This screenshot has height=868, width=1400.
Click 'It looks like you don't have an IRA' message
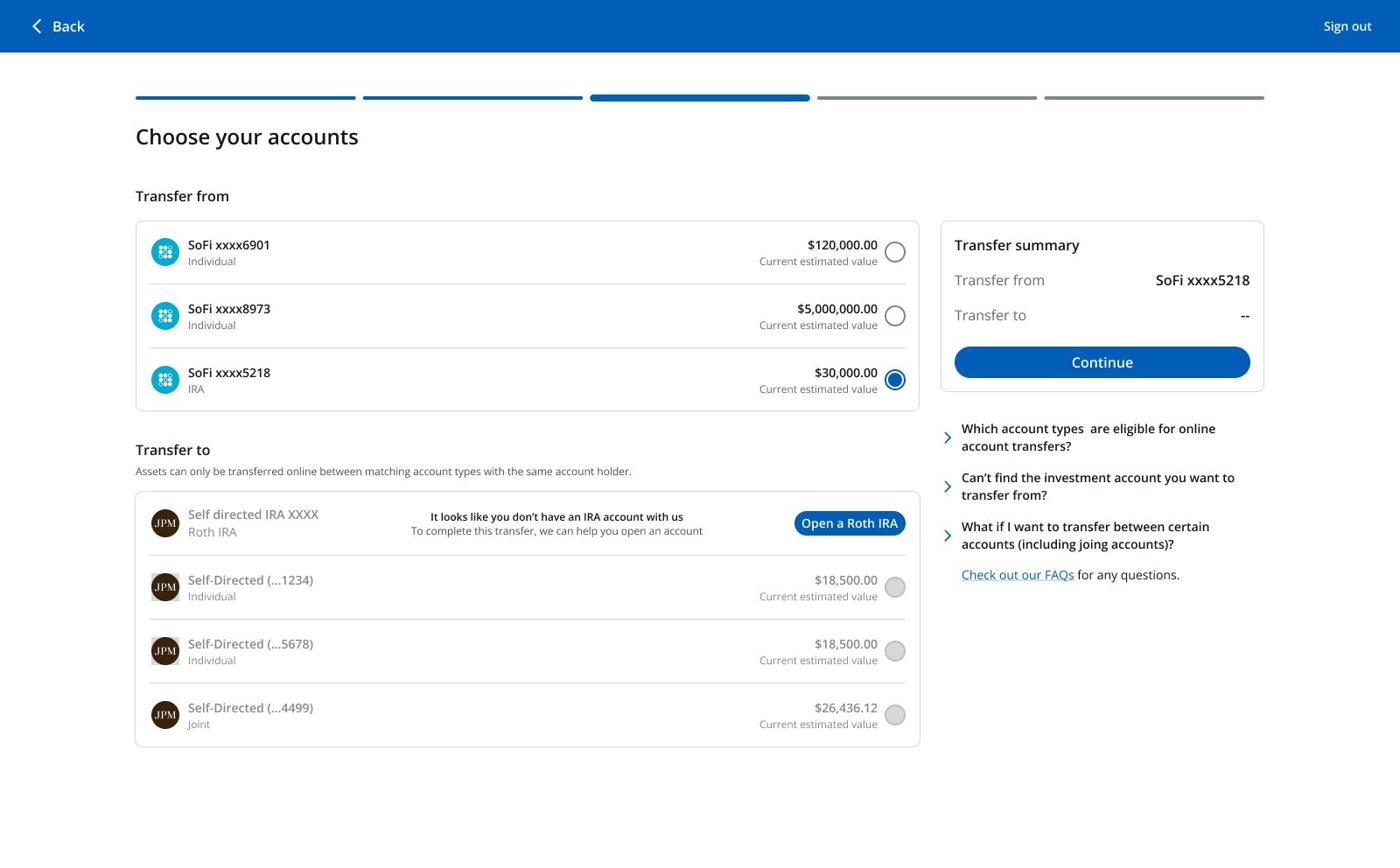coord(557,517)
